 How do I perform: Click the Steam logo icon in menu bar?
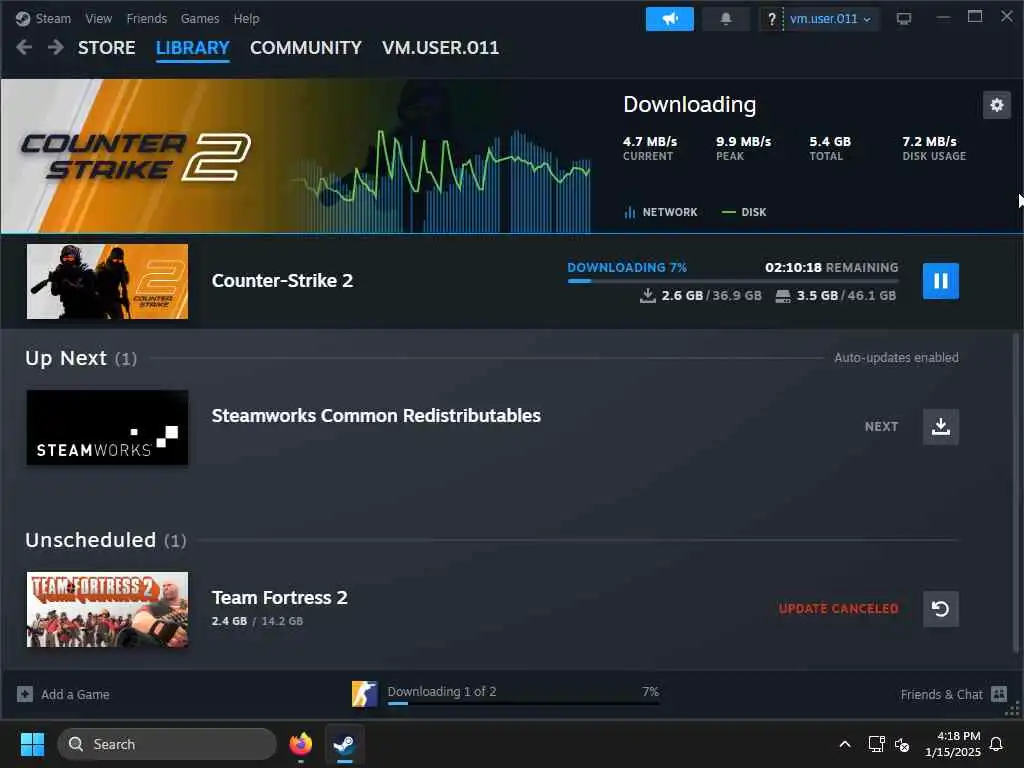tap(23, 19)
